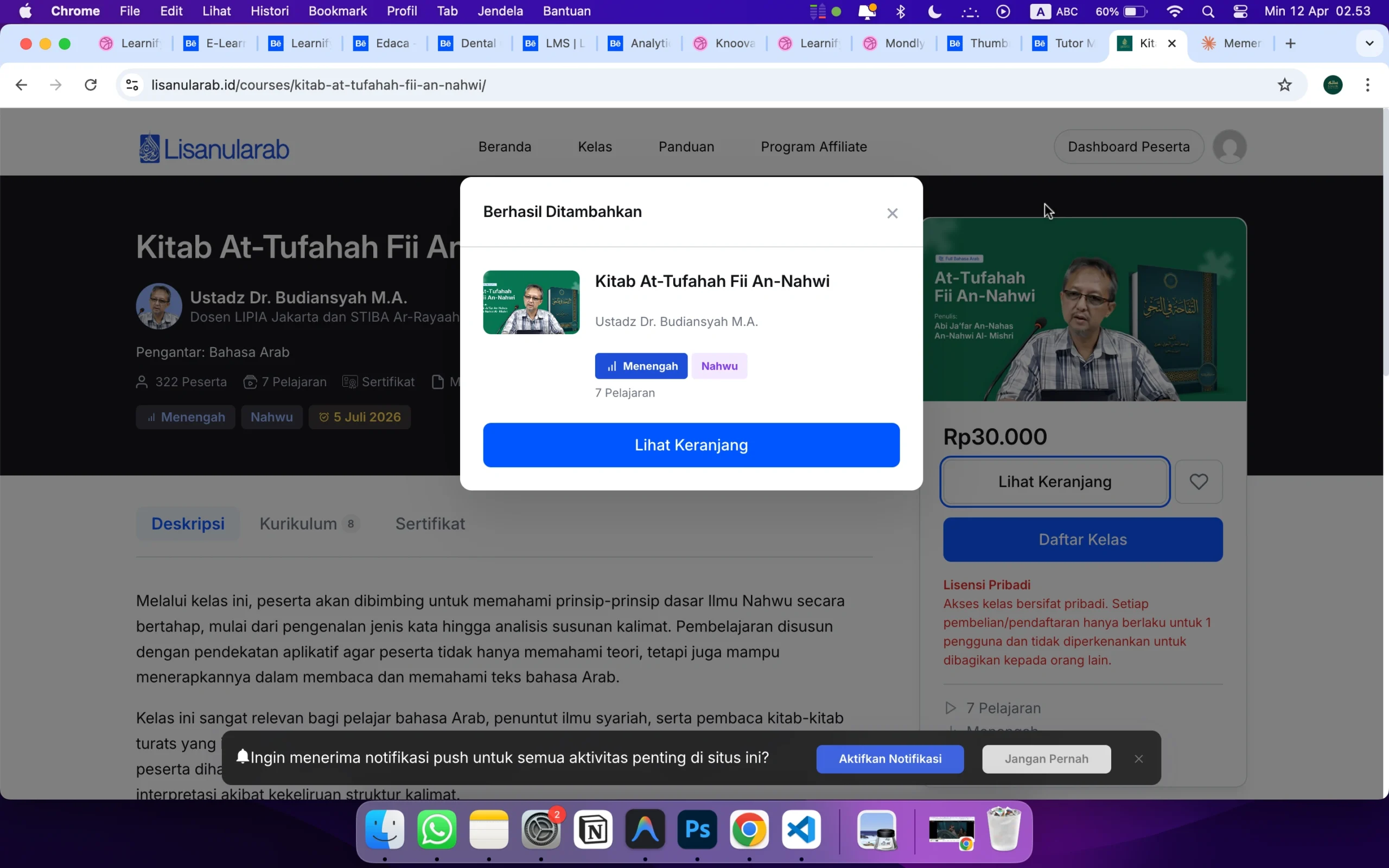The image size is (1389, 868).
Task: Open the Jendela menu in the menu bar
Action: point(500,11)
